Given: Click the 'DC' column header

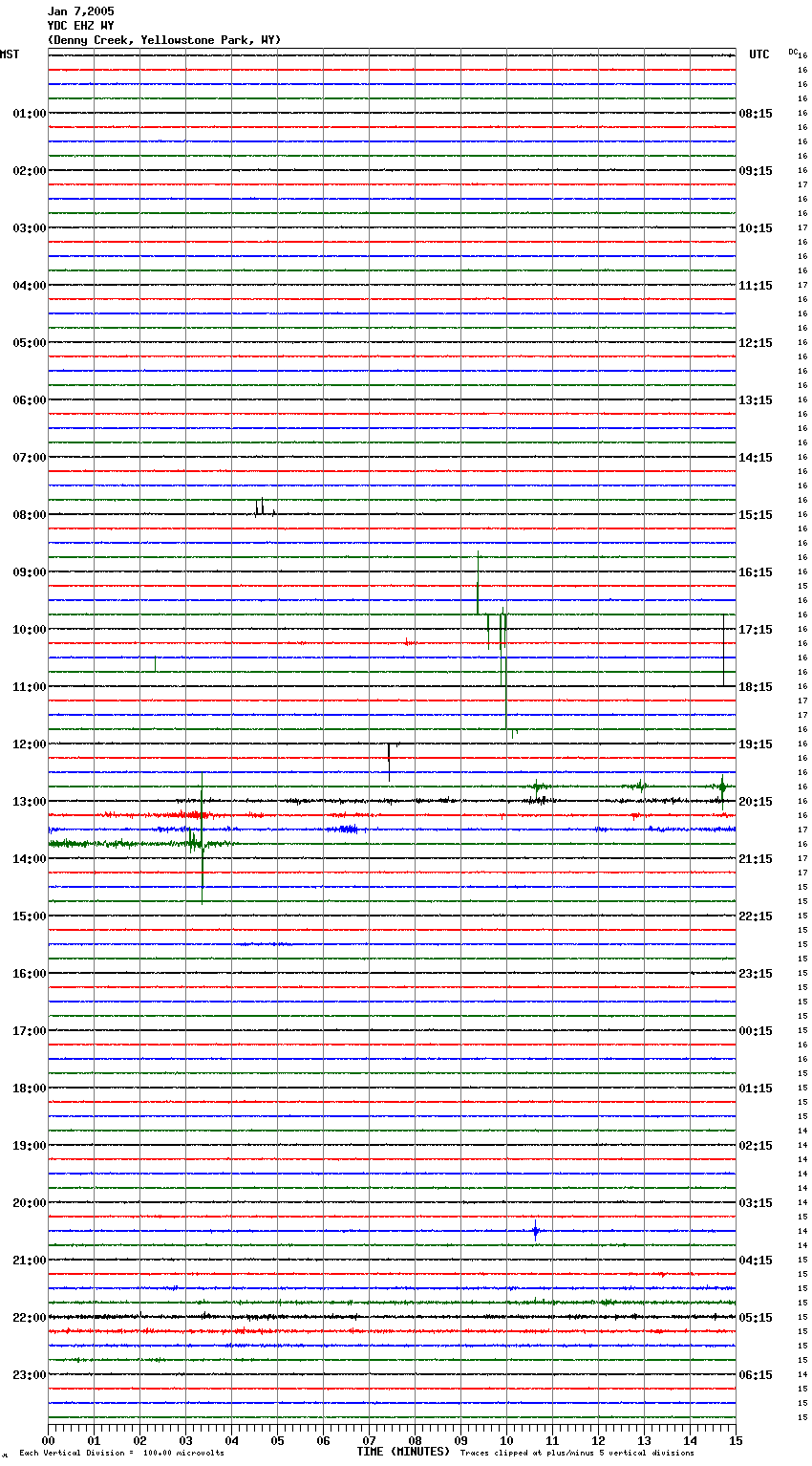Looking at the screenshot, I should pos(793,52).
